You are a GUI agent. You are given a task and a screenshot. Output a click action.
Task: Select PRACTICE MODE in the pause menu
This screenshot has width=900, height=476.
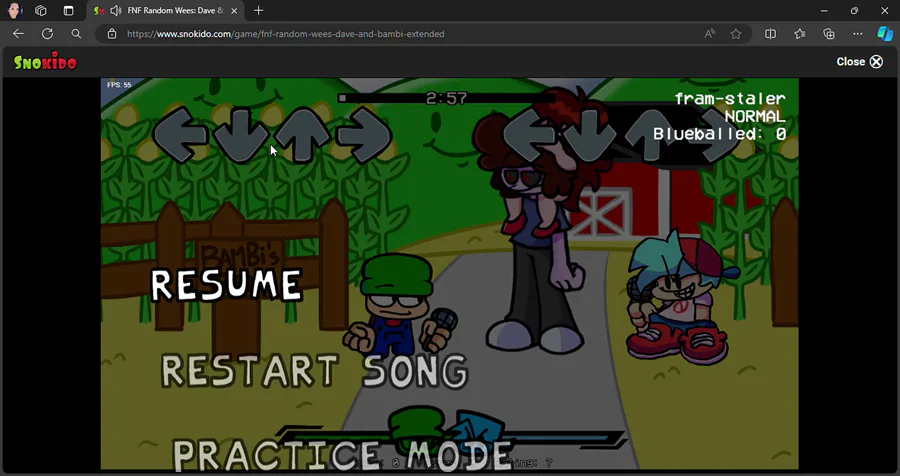(342, 455)
